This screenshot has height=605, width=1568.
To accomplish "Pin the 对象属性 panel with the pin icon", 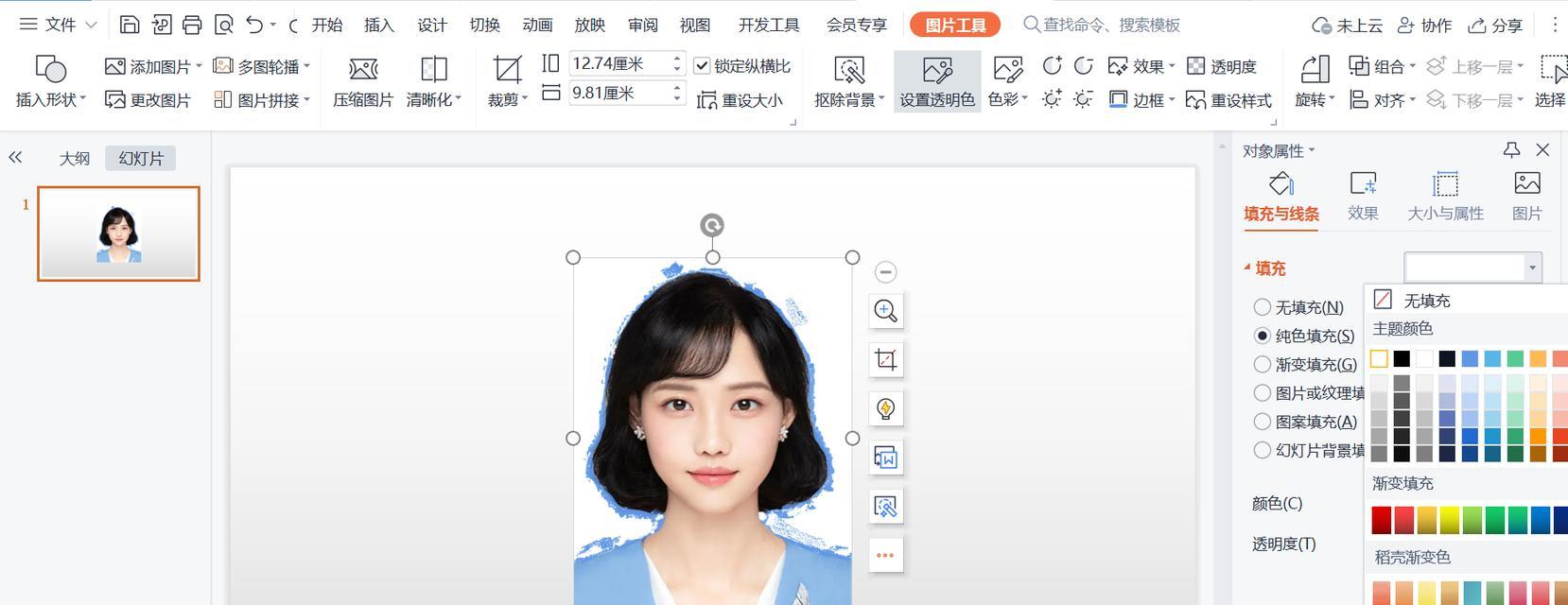I will click(1511, 149).
